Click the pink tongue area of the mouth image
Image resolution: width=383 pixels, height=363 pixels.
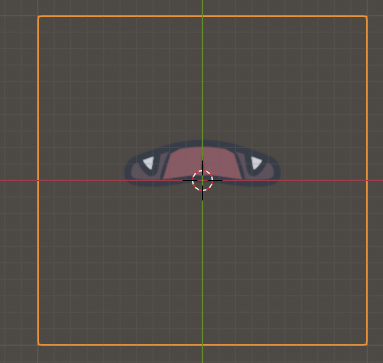click(x=202, y=163)
